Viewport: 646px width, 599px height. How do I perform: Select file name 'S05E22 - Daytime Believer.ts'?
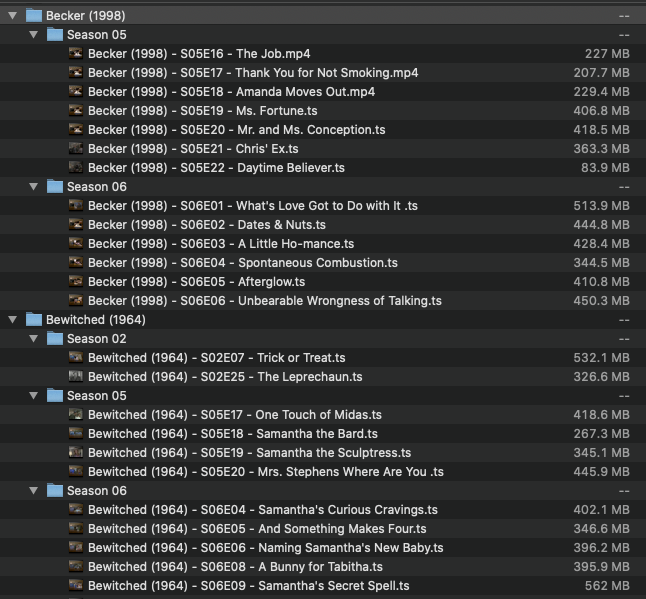coord(216,168)
